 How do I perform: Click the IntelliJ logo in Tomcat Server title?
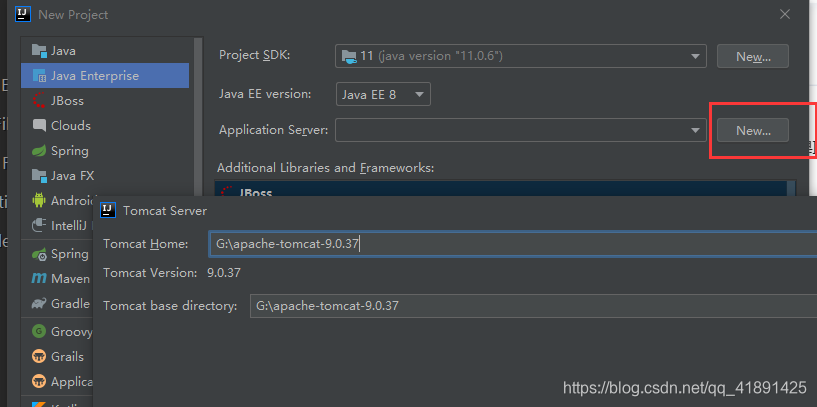coord(108,210)
